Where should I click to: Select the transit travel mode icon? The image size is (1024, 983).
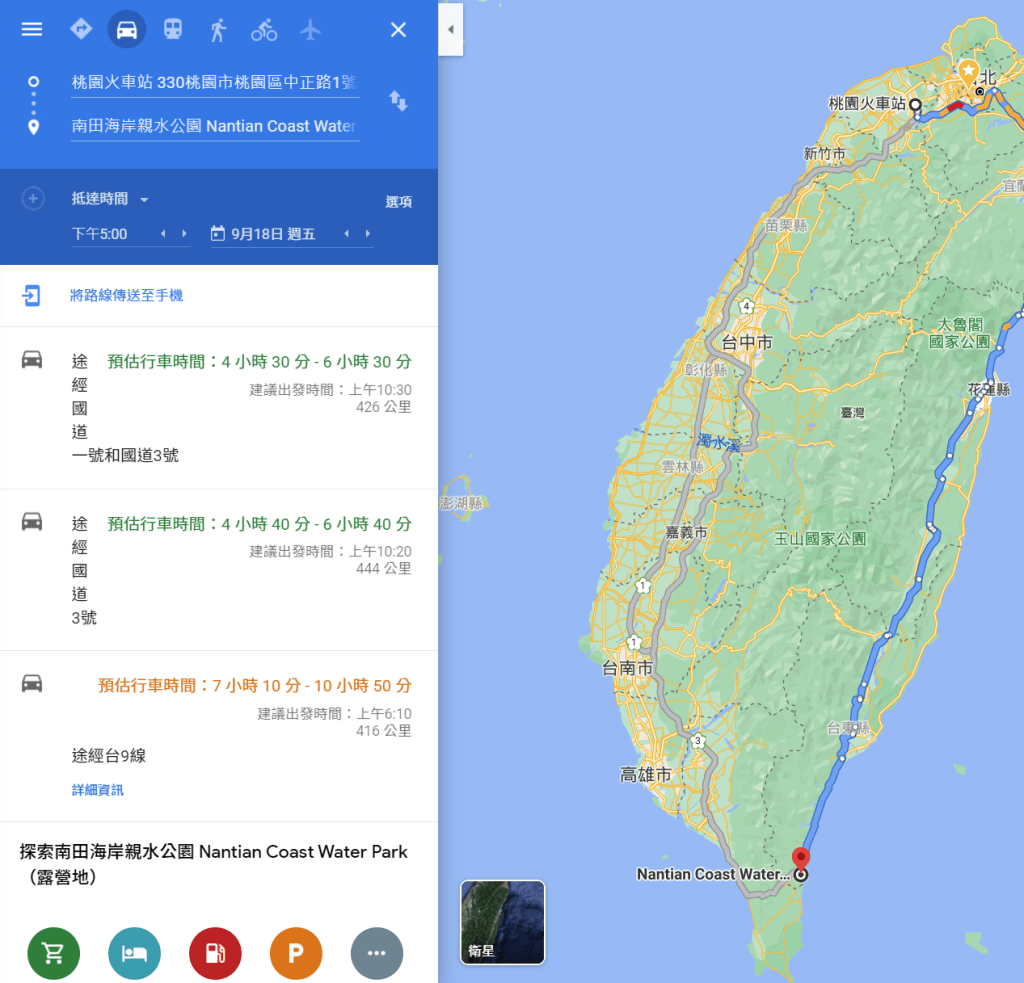pyautogui.click(x=173, y=29)
